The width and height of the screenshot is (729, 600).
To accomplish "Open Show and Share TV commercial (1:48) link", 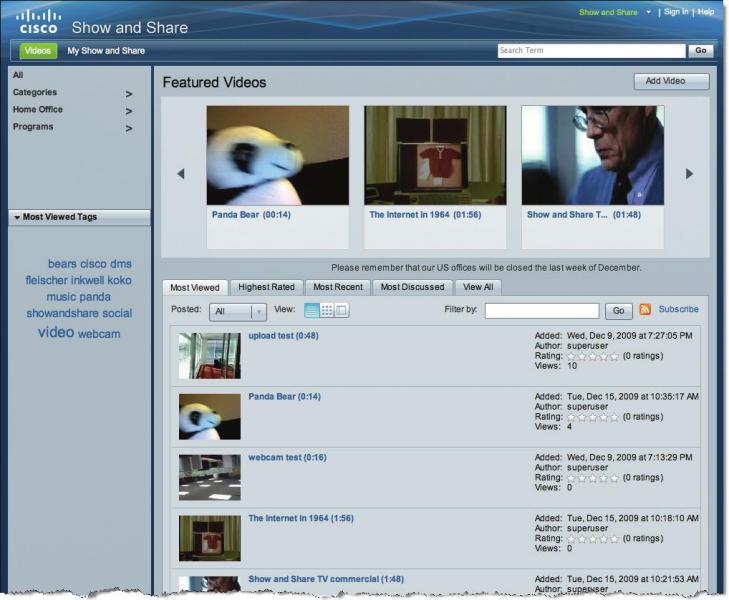I will point(326,579).
